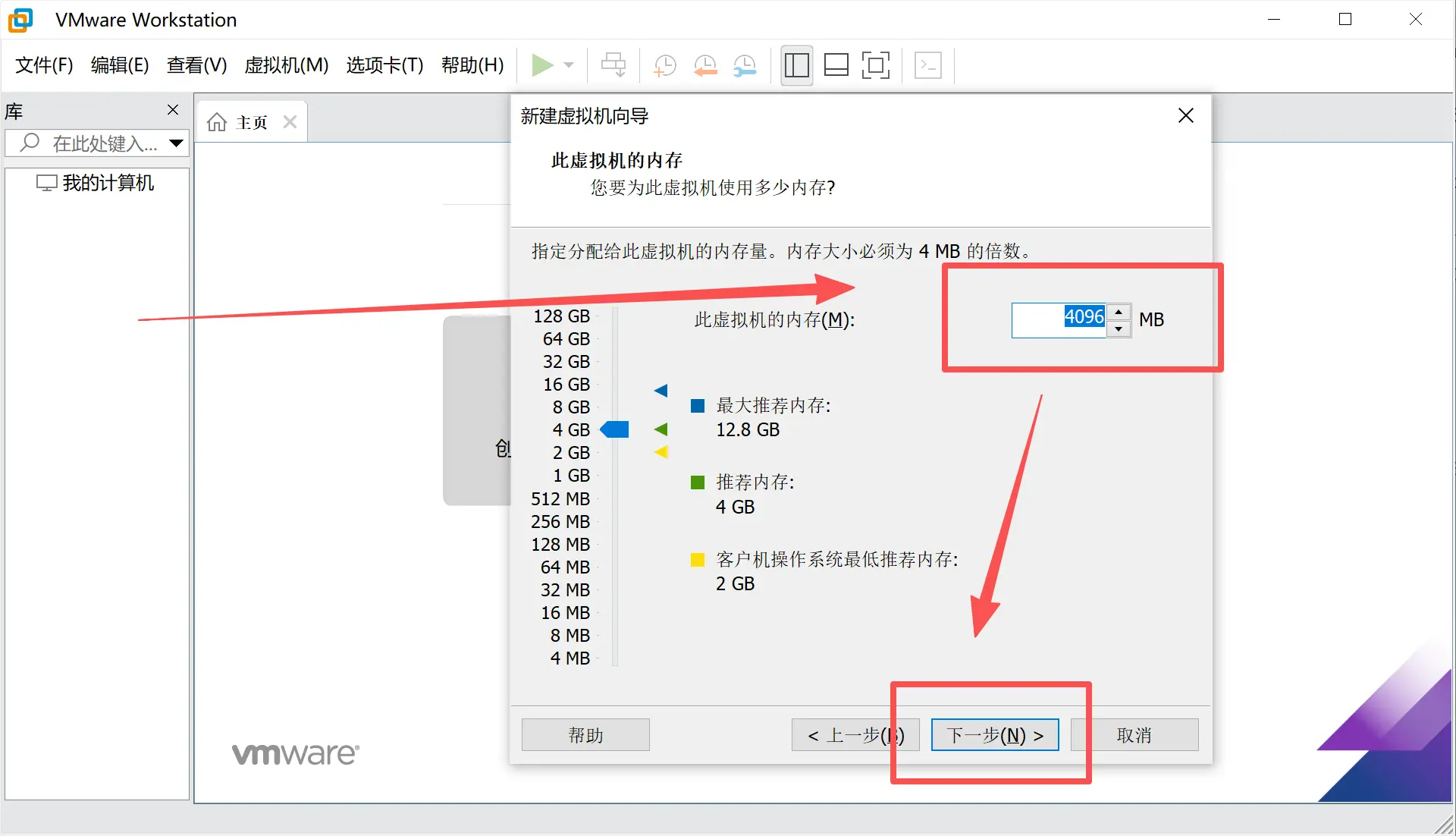This screenshot has height=836, width=1456.
Task: Click the 1 GB scale label
Action: (571, 476)
